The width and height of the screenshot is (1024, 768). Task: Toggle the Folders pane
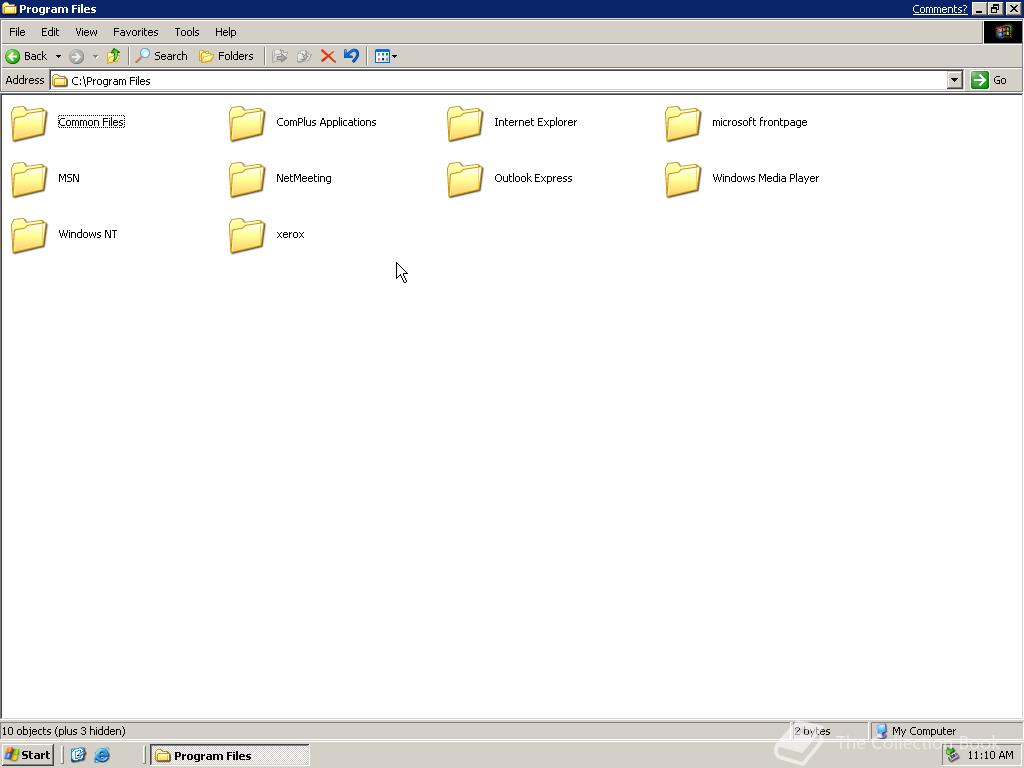(226, 56)
